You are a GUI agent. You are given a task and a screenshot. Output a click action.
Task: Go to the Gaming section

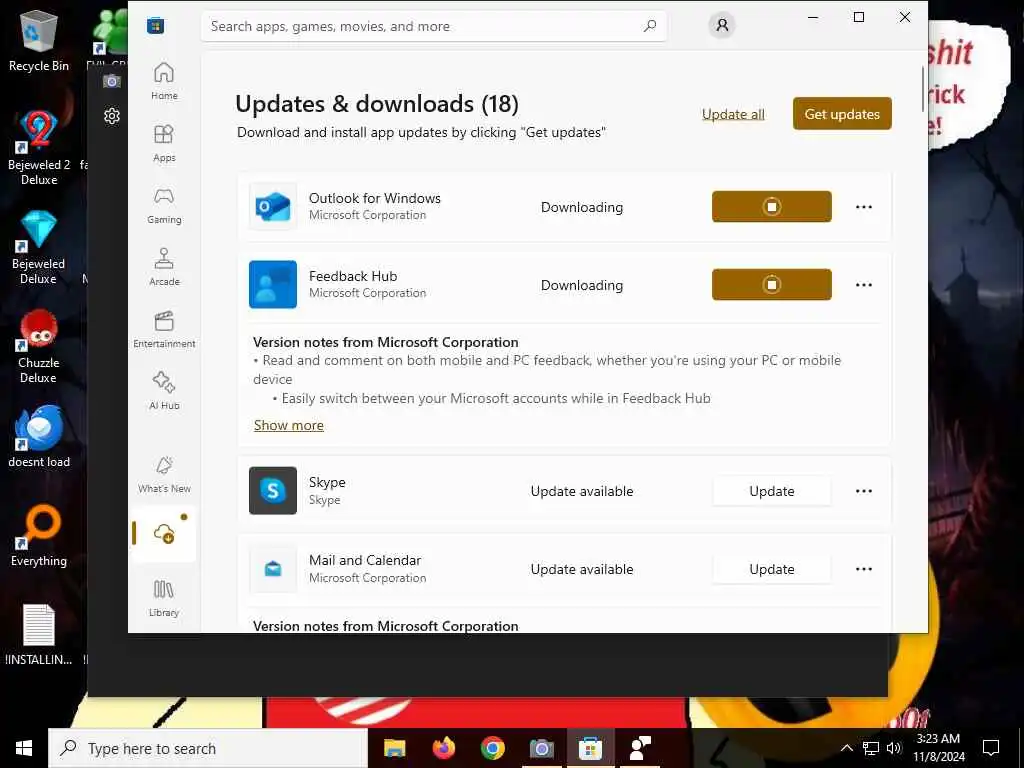coord(164,205)
